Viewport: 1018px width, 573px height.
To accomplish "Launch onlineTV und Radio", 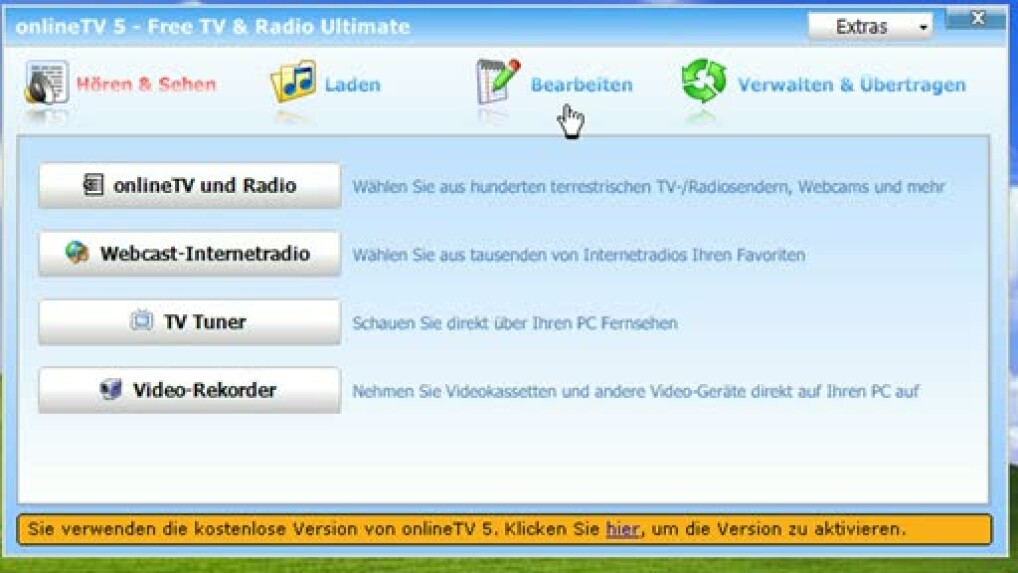I will [189, 186].
